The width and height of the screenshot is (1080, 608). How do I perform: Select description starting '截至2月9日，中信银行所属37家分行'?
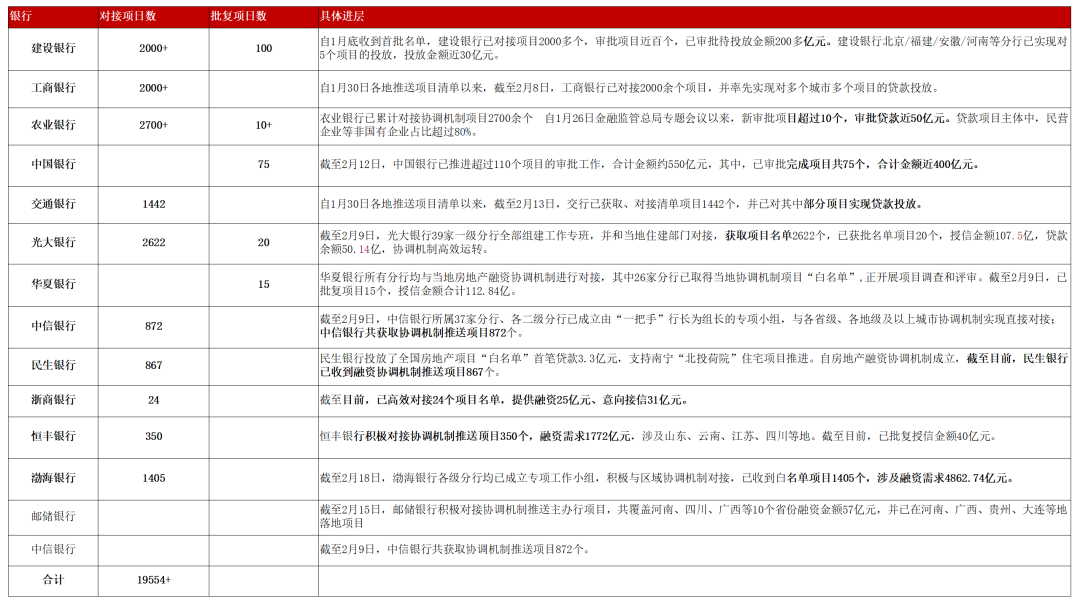[x=689, y=326]
